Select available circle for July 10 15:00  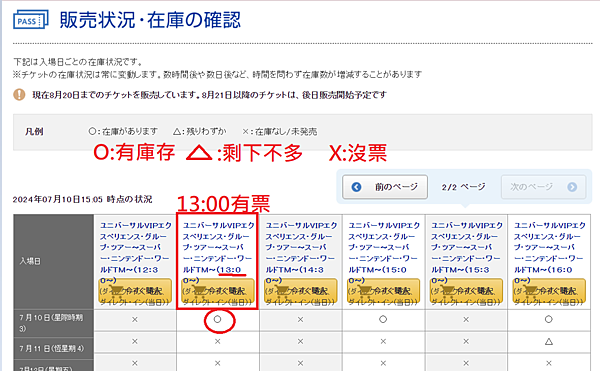click(x=383, y=319)
